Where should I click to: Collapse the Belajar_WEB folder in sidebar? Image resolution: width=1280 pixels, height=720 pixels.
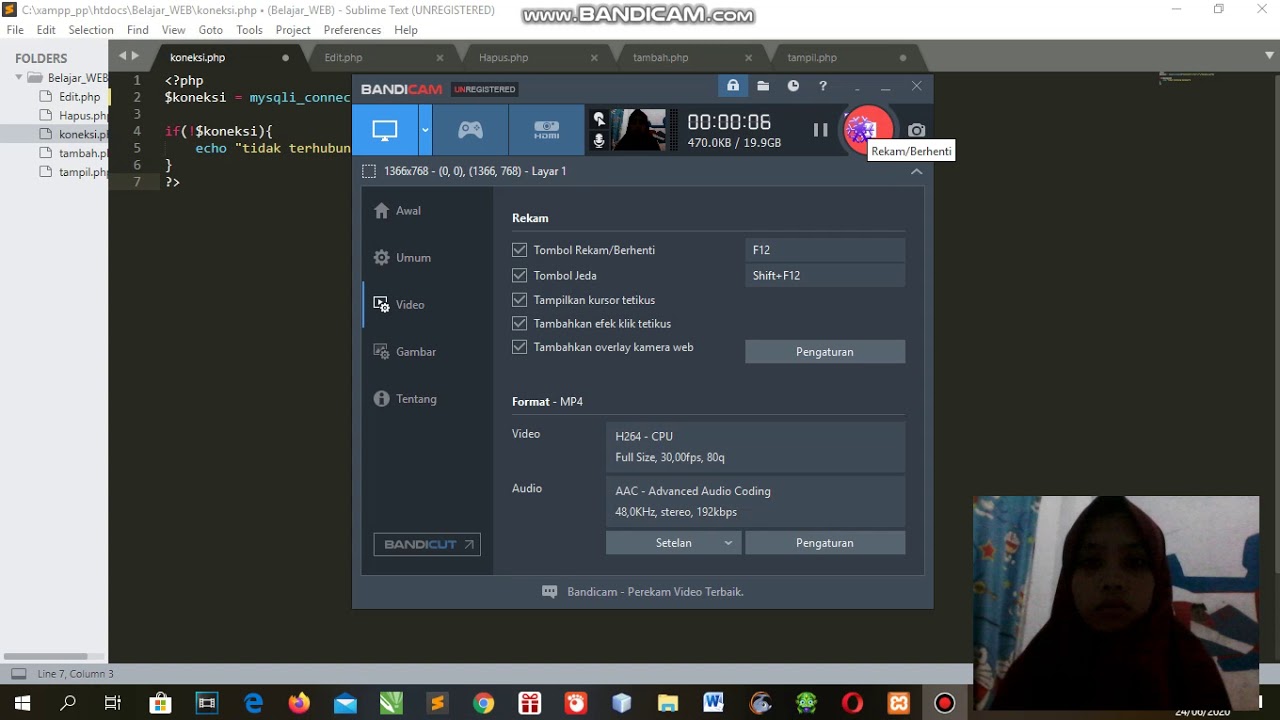[x=18, y=78]
